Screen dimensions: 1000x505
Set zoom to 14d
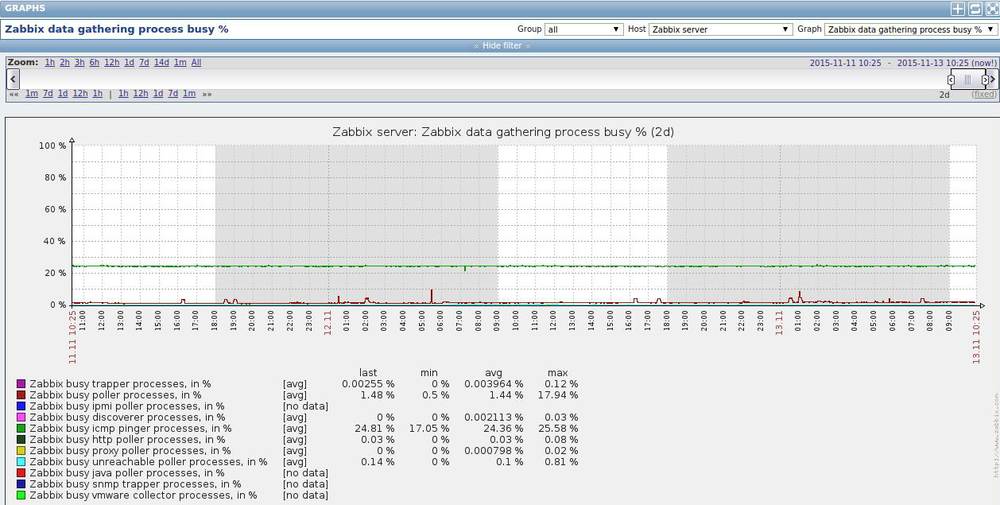point(161,62)
